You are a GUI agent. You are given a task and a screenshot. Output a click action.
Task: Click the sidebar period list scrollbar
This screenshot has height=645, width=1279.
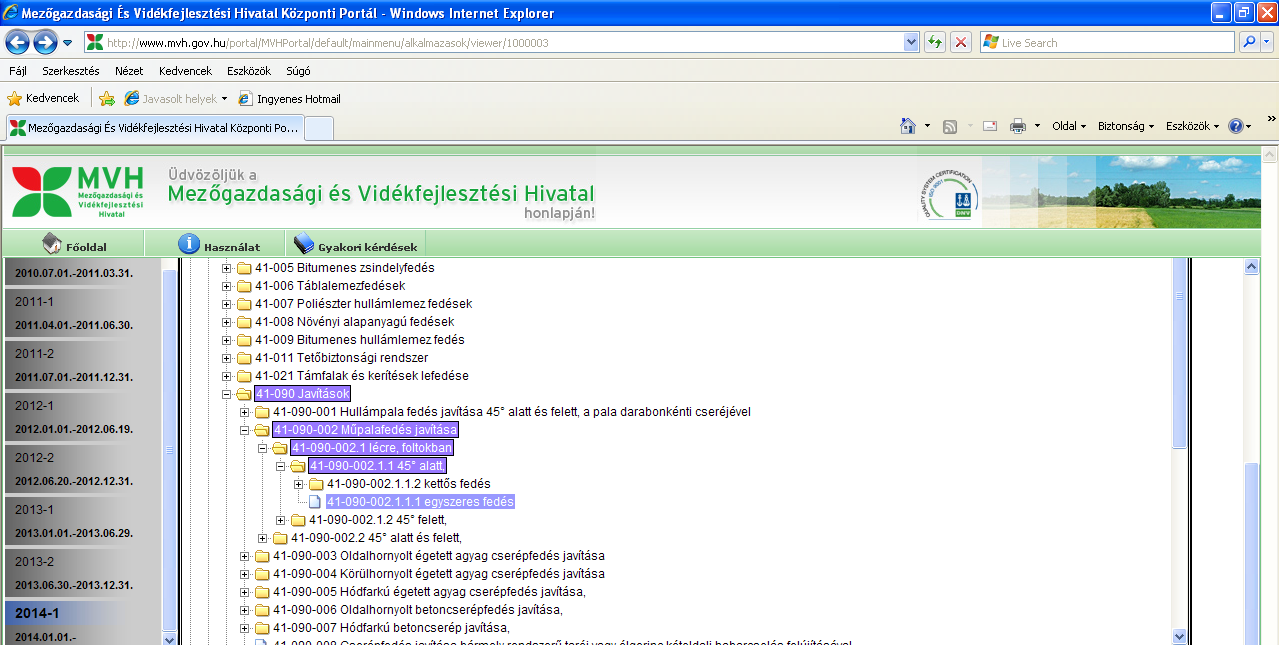pos(168,450)
